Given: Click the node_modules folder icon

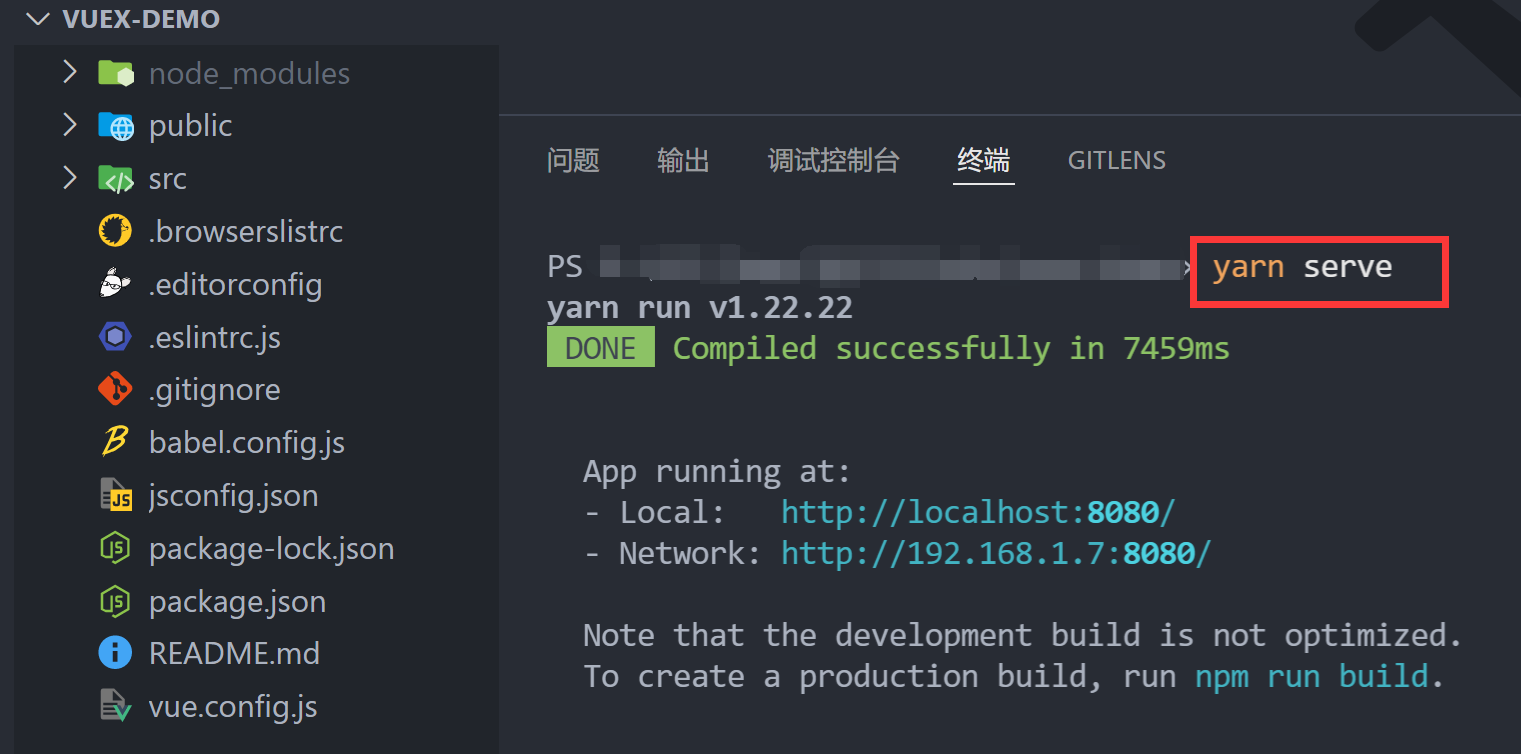Looking at the screenshot, I should pyautogui.click(x=115, y=73).
